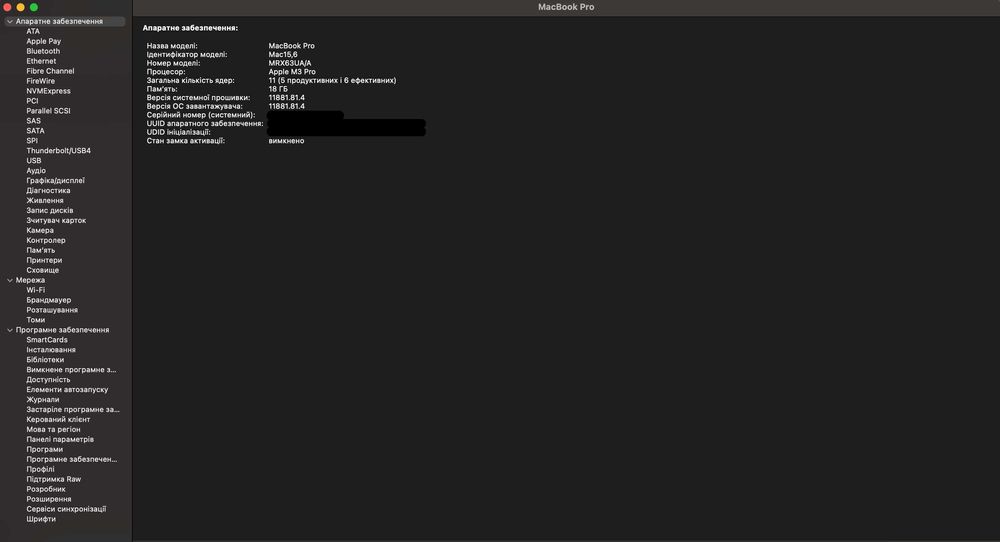Choose Запис дисків item

pyautogui.click(x=50, y=210)
